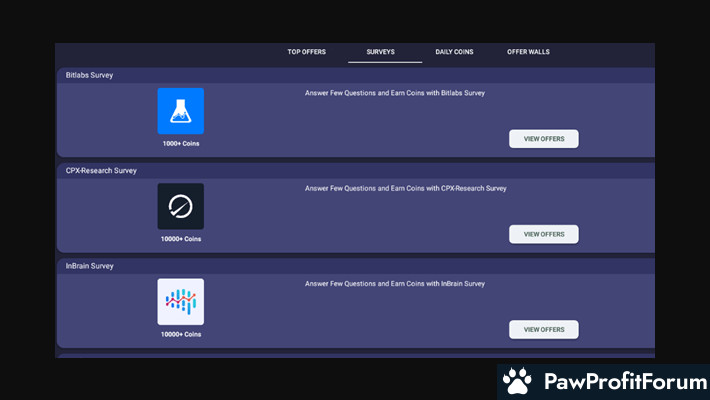Screen dimensions: 710x400
Task: View offers for CPX-Research Survey
Action: pyautogui.click(x=543, y=234)
